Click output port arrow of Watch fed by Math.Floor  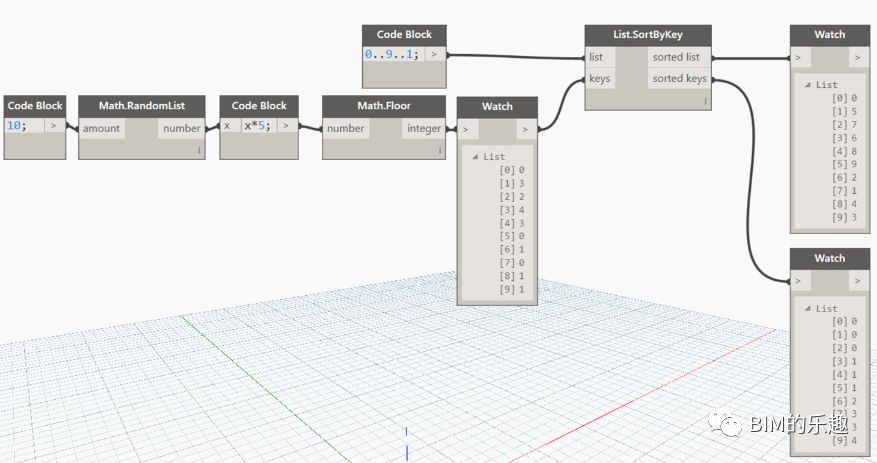(x=525, y=129)
